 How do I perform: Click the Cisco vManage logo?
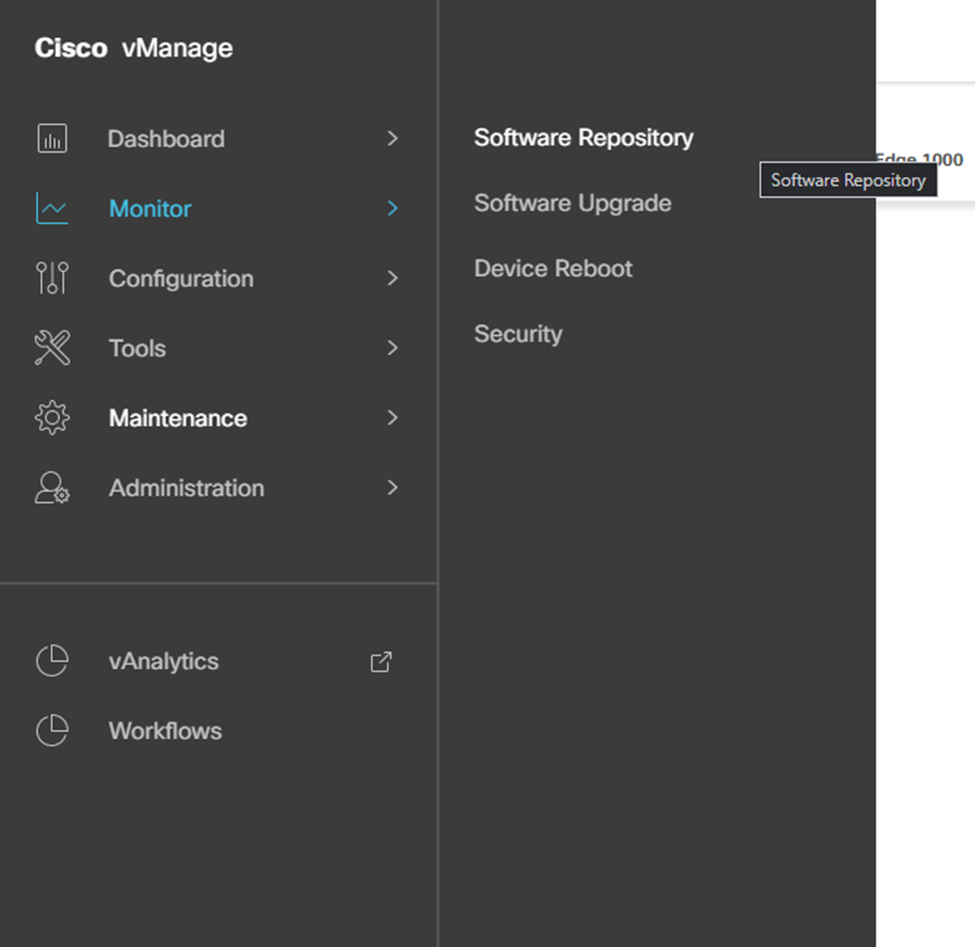pos(133,47)
